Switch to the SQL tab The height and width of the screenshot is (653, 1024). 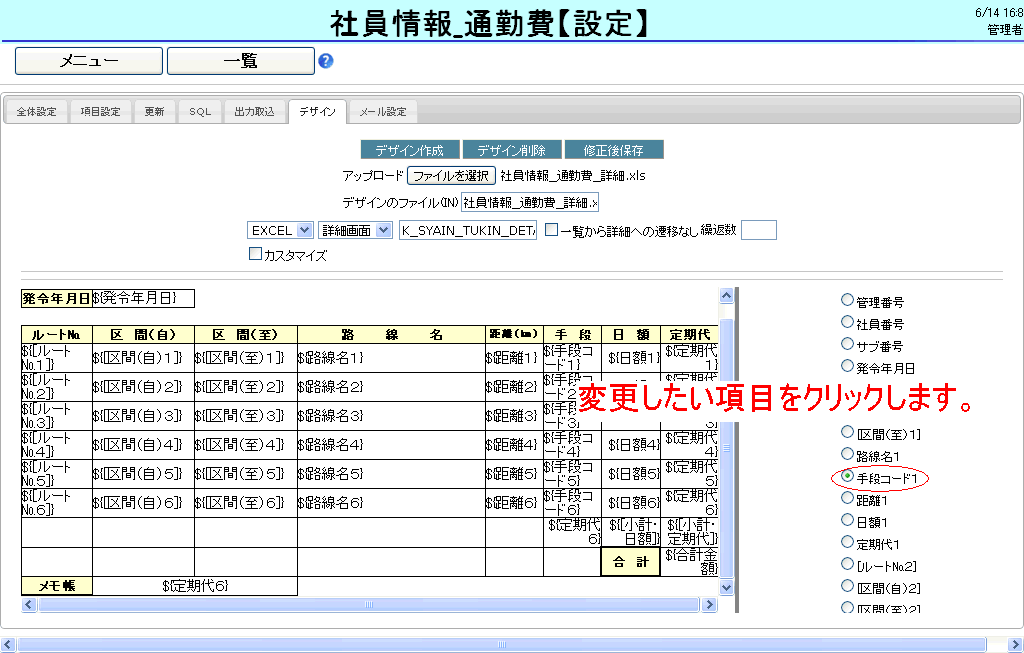tap(200, 112)
